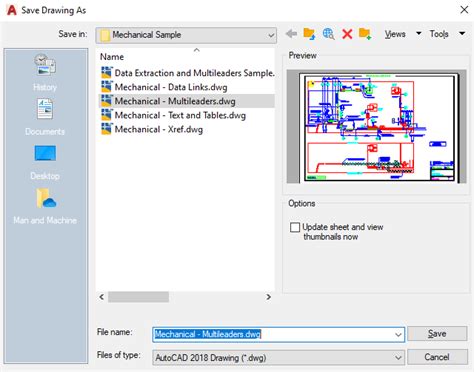
Task: Open the Tools menu
Action: click(x=439, y=34)
